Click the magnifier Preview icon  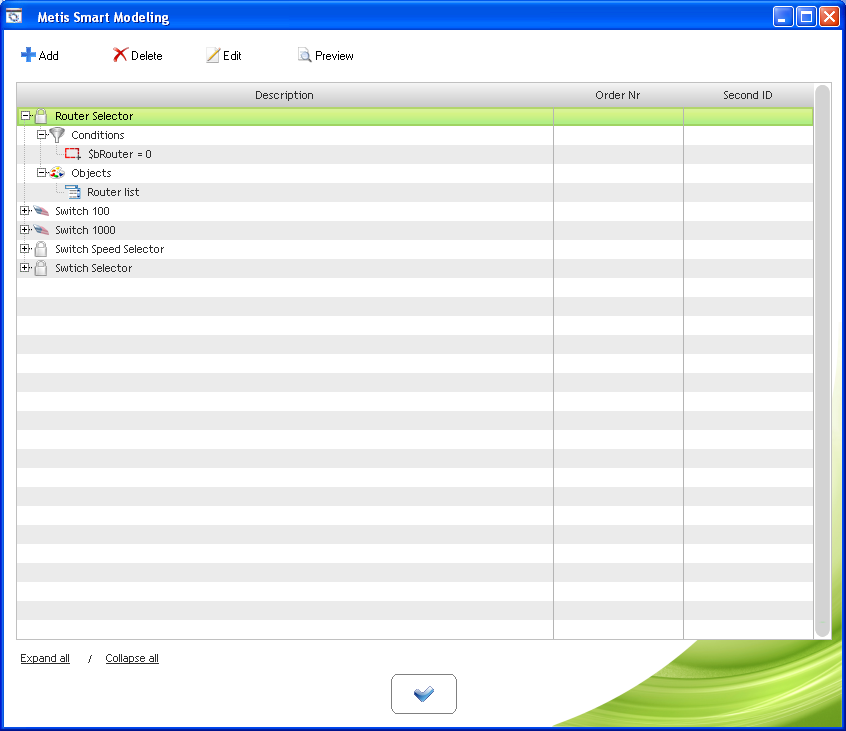[x=305, y=56]
